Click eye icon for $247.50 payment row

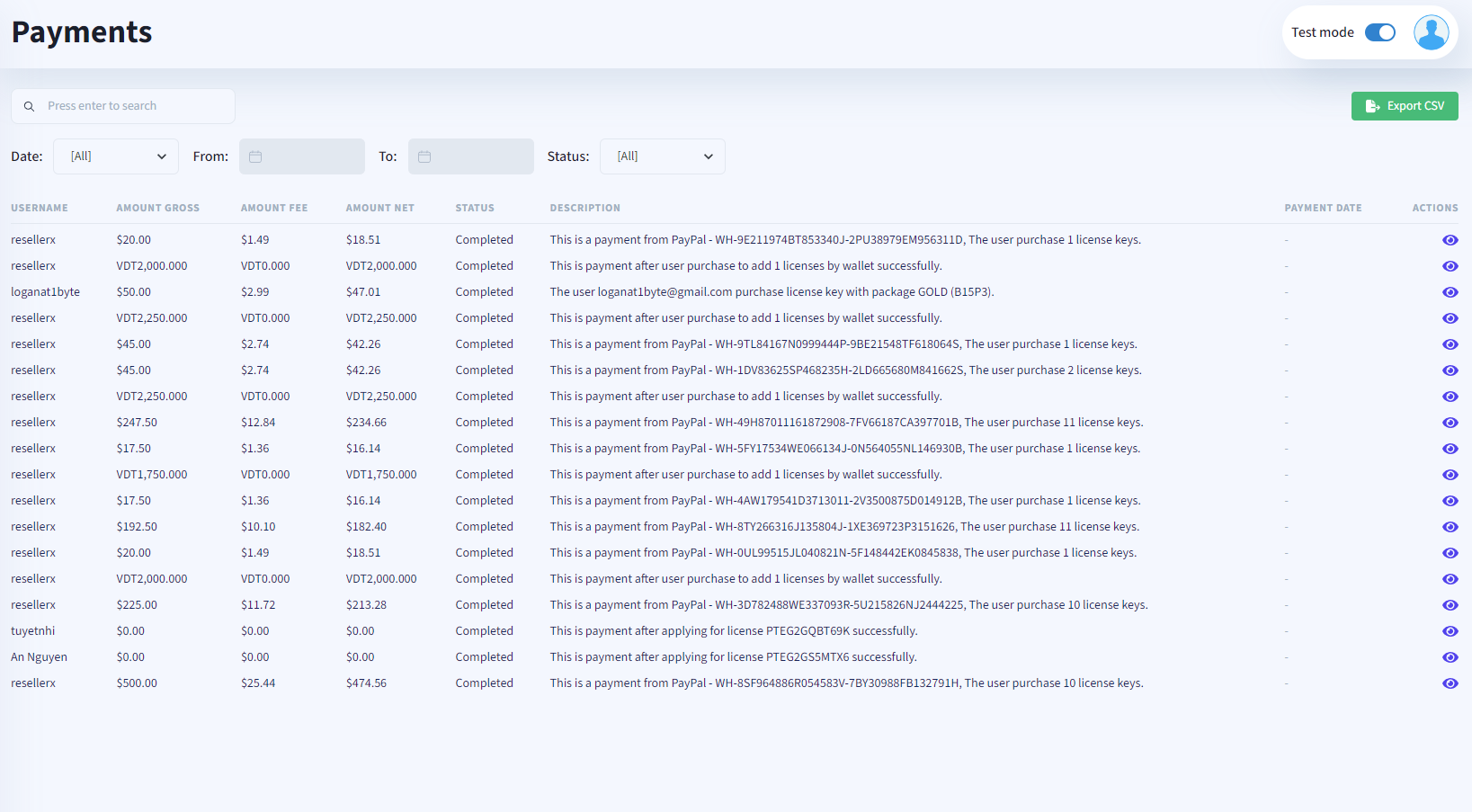[1450, 423]
